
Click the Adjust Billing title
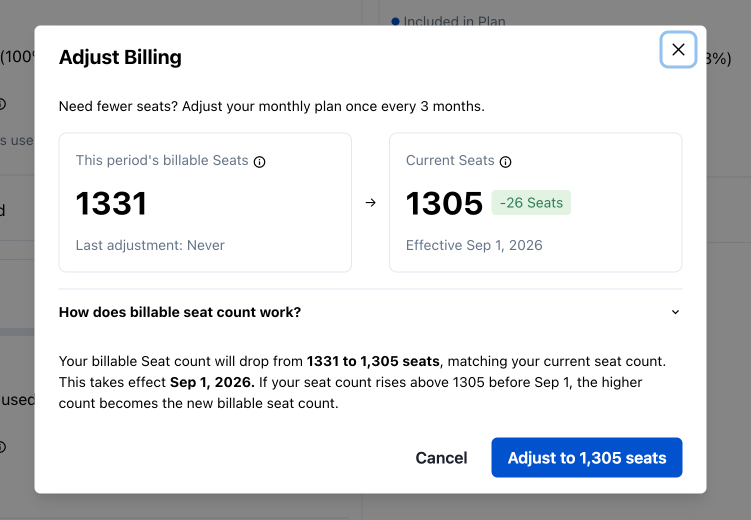click(x=120, y=57)
